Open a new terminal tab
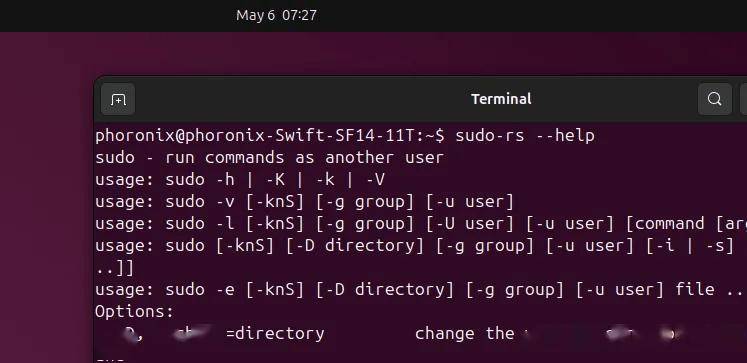747x363 pixels. 118,99
